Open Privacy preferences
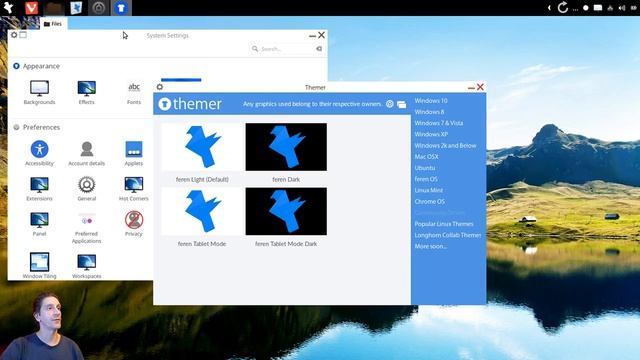 (x=134, y=224)
